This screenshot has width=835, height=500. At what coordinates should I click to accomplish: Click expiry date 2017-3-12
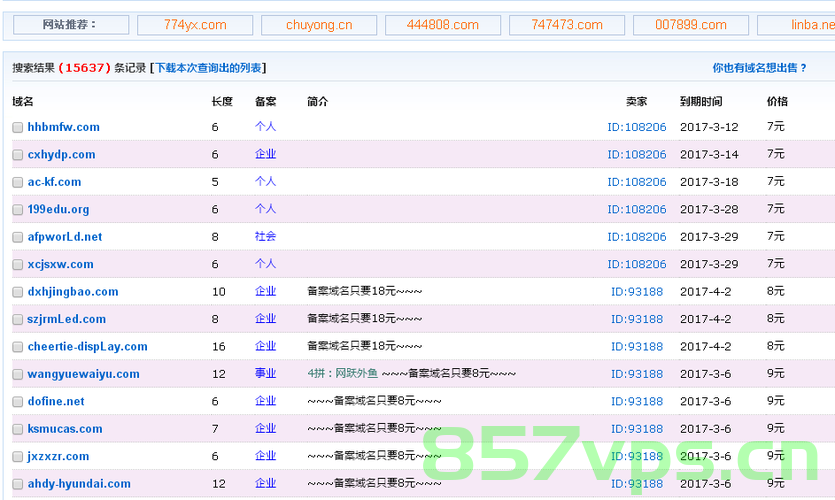coord(709,127)
